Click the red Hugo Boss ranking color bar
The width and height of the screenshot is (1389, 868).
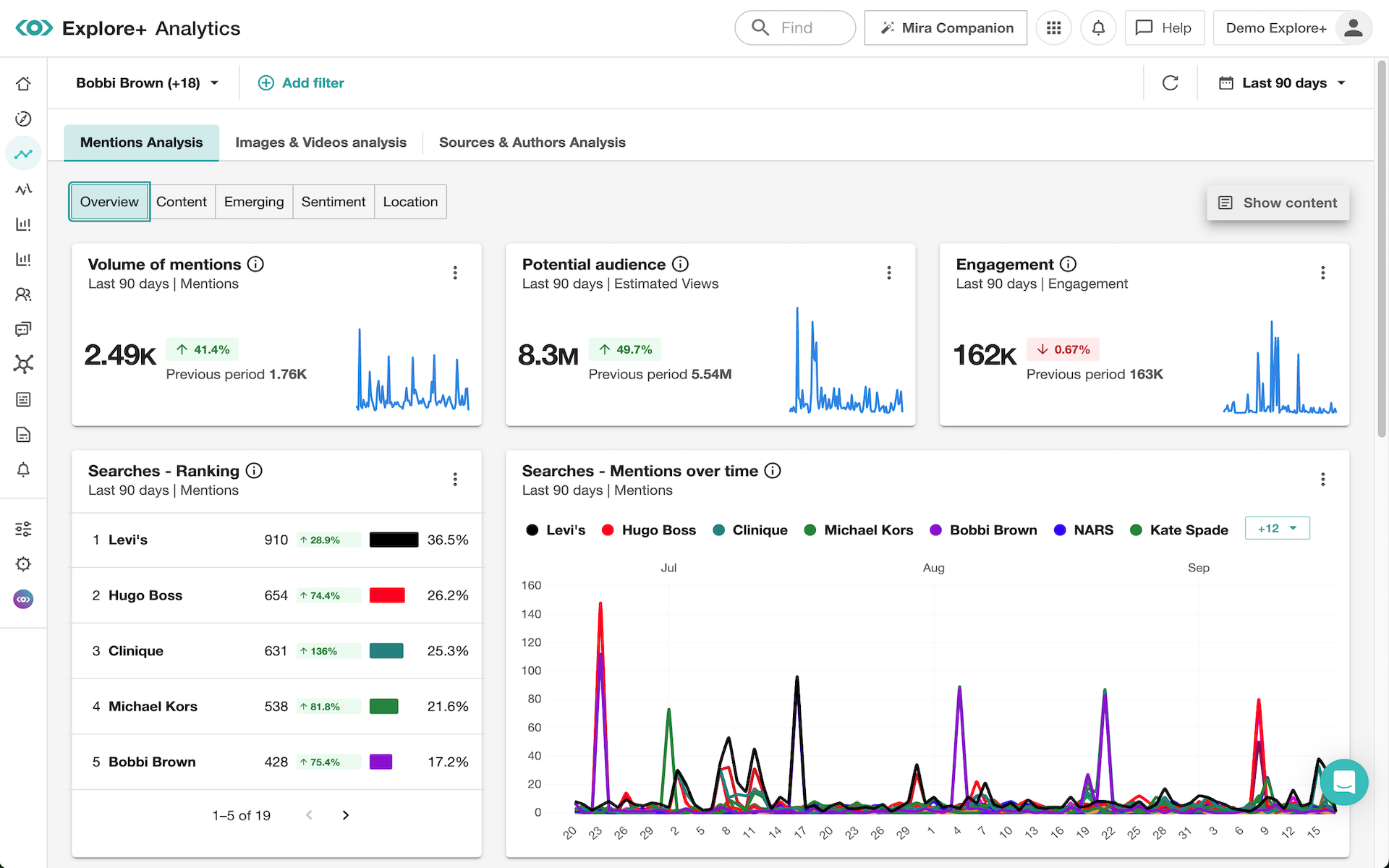387,595
